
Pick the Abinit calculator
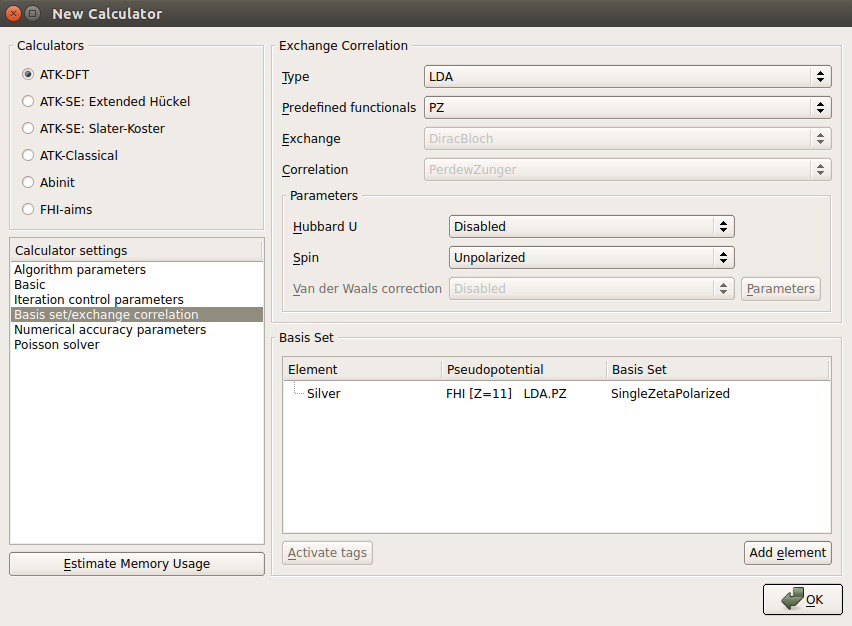coord(49,183)
